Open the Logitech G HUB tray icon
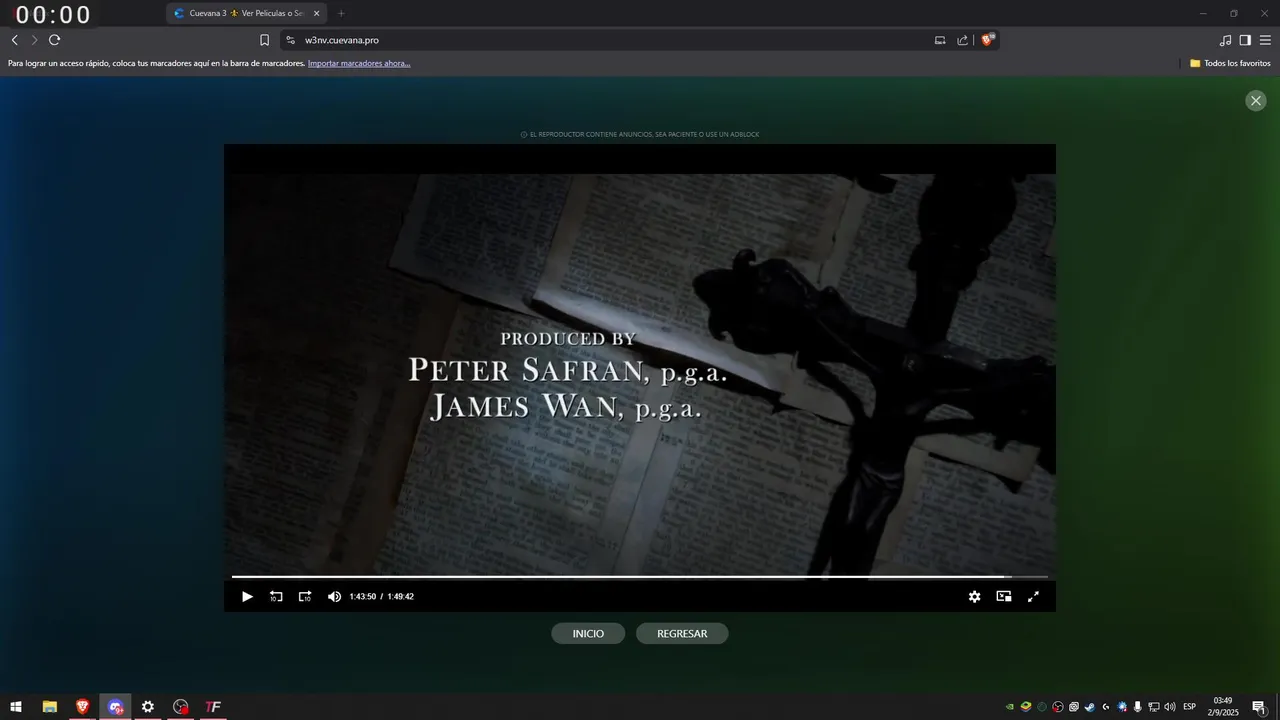This screenshot has width=1280, height=720. [1106, 707]
